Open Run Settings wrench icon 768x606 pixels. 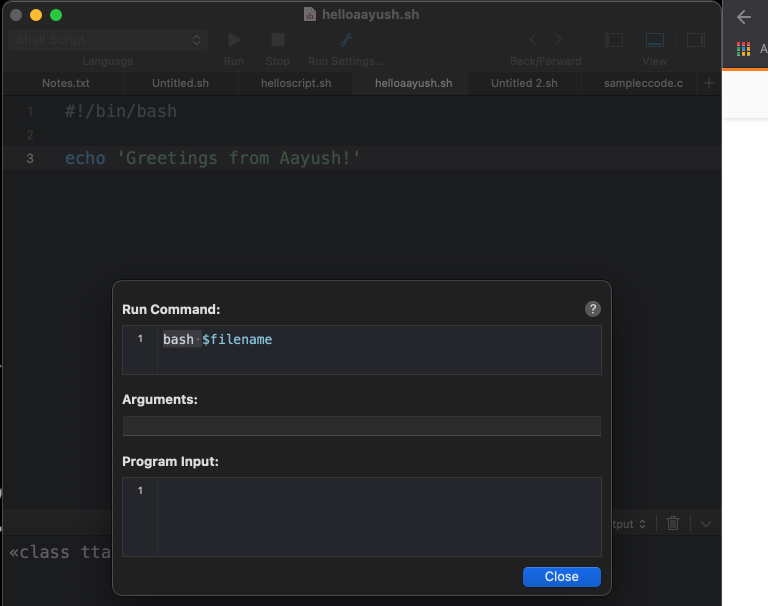(x=346, y=40)
